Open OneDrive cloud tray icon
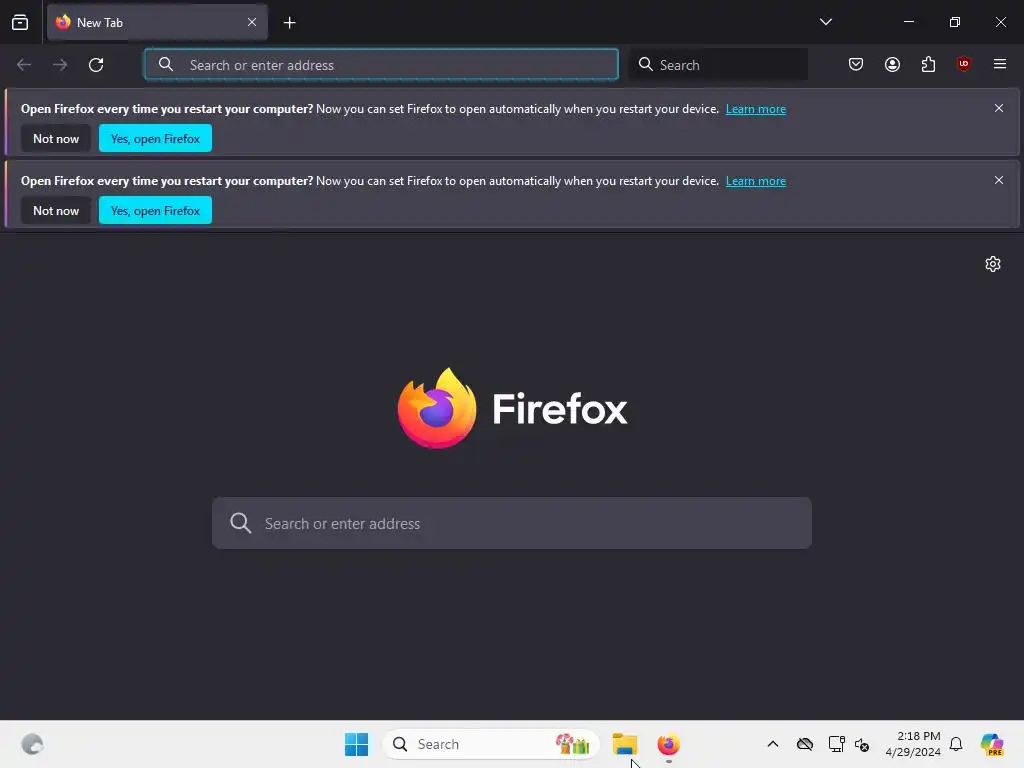The width and height of the screenshot is (1024, 768). click(x=805, y=744)
